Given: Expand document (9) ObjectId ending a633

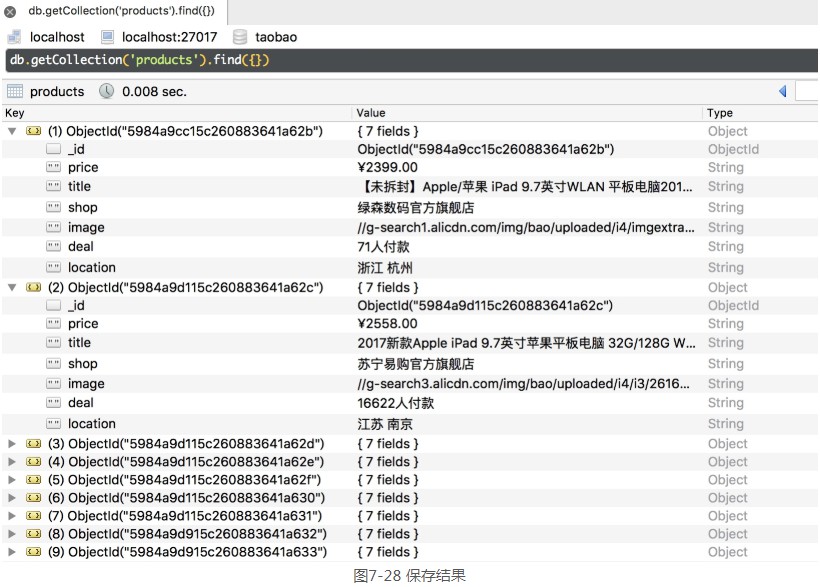Looking at the screenshot, I should [12, 552].
